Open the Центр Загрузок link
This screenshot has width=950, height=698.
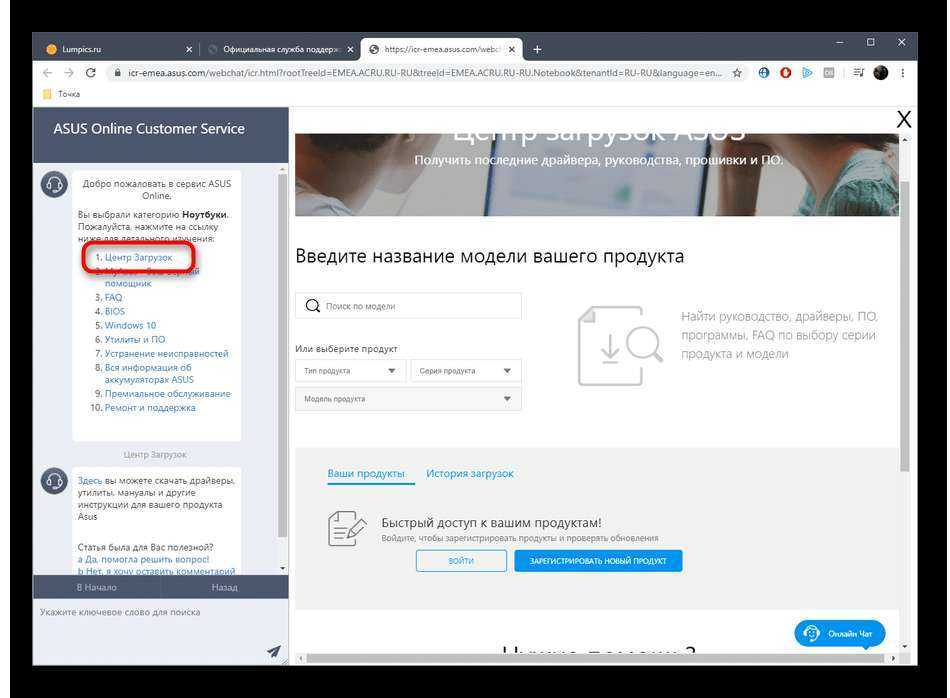tap(138, 257)
